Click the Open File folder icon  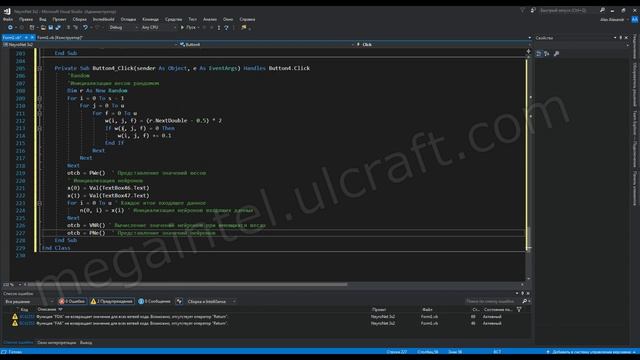coord(43,27)
